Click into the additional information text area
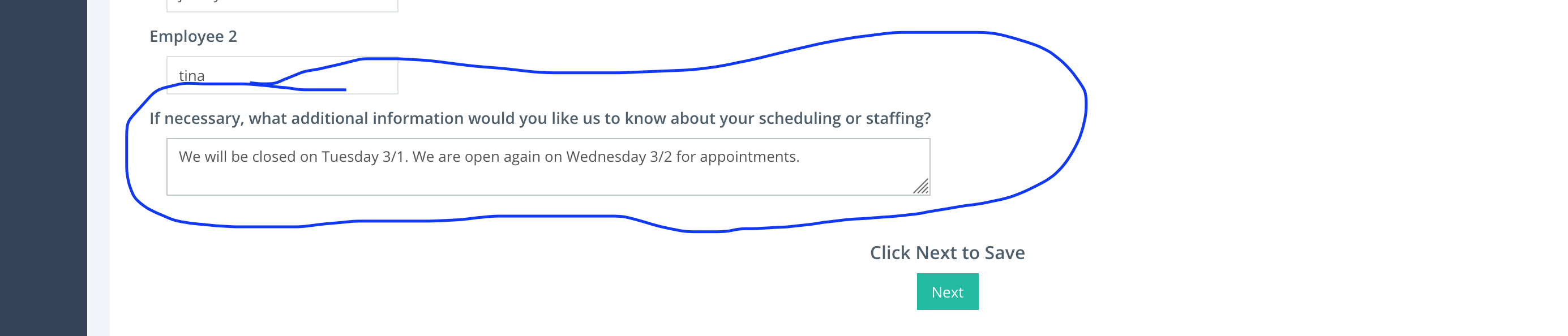Image resolution: width=1568 pixels, height=336 pixels. click(548, 167)
